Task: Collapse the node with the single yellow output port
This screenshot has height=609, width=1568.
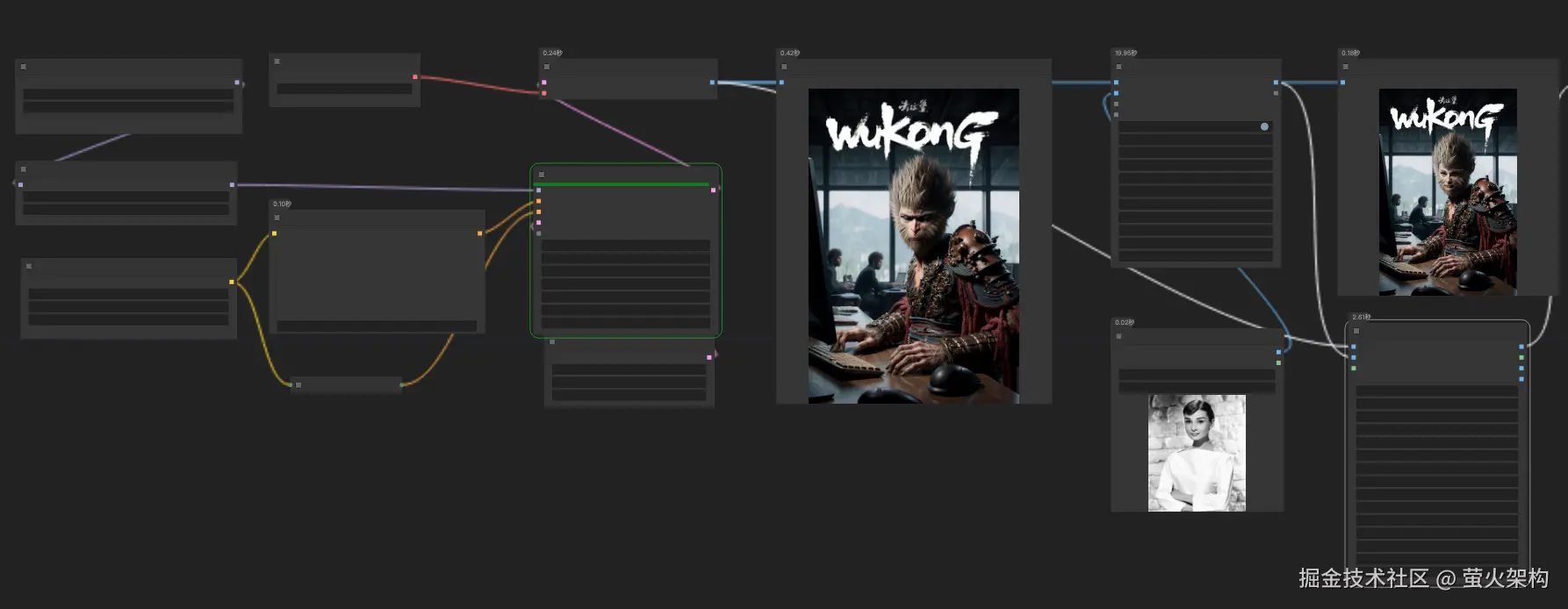Action: pos(29,266)
